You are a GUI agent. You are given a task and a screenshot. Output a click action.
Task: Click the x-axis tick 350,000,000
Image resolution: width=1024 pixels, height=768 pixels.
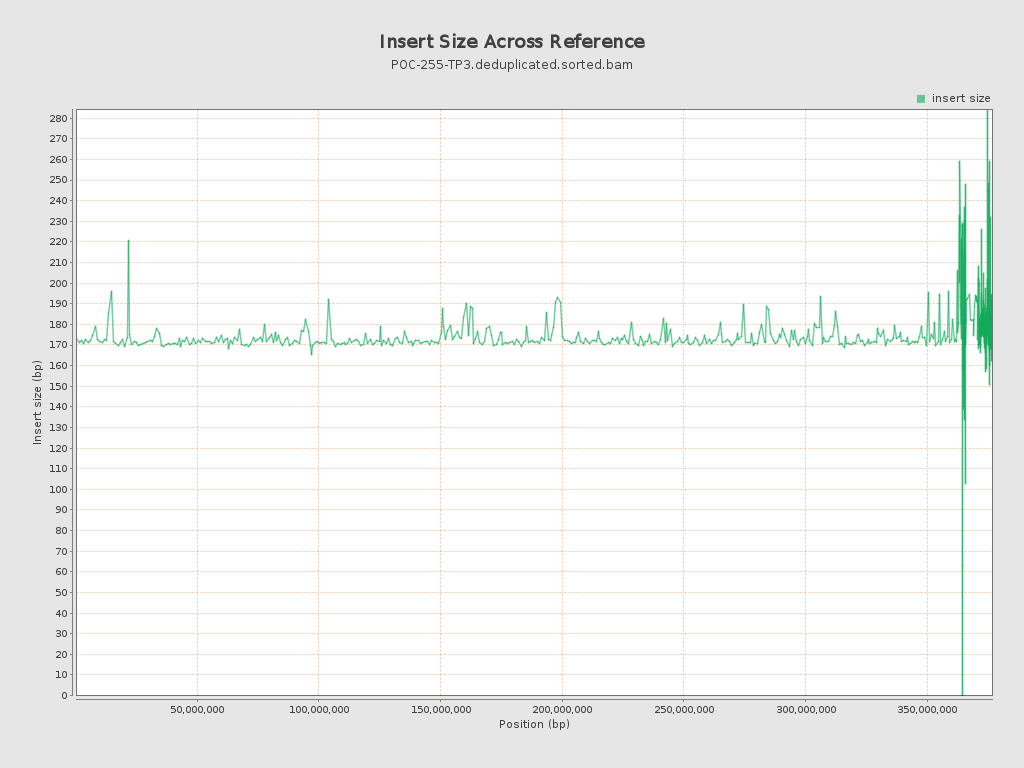click(927, 709)
